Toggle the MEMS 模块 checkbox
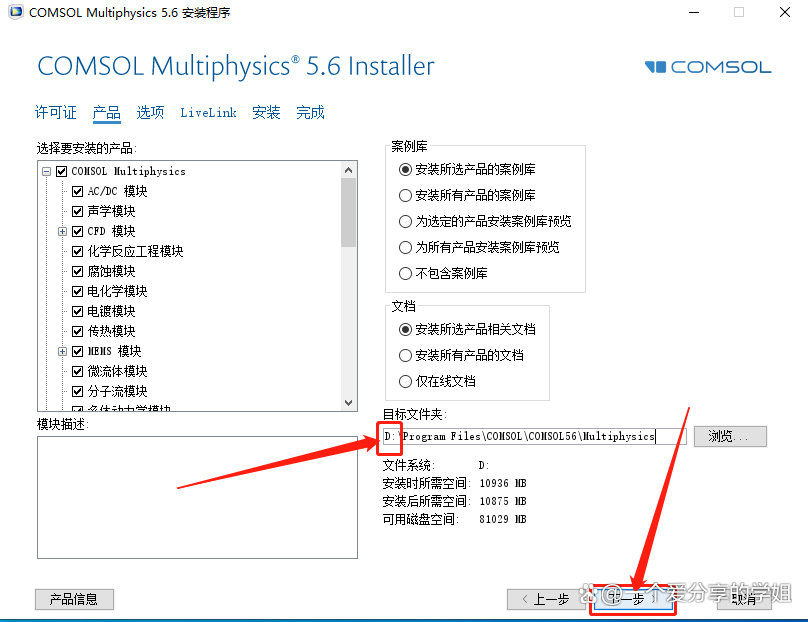The height and width of the screenshot is (622, 808). point(77,351)
